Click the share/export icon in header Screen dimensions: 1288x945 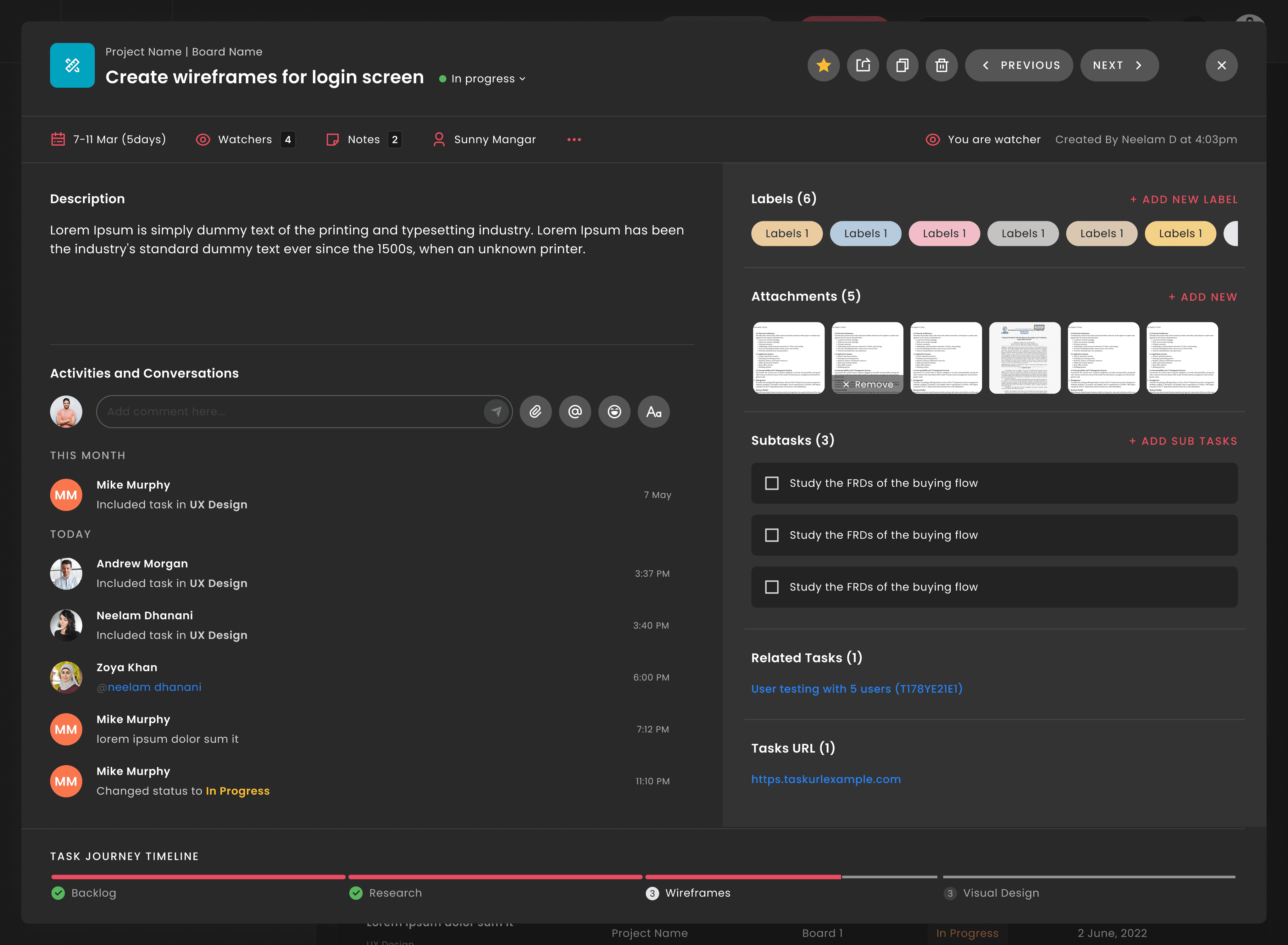863,65
